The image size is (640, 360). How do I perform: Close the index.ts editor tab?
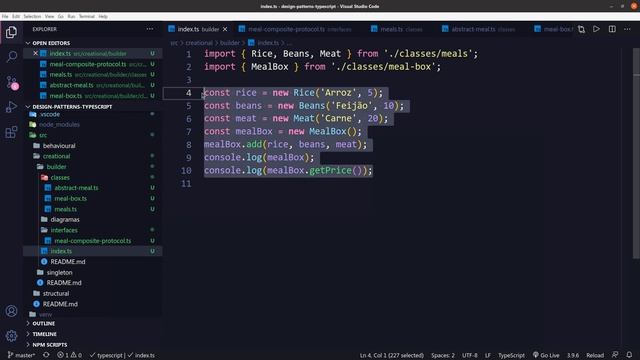point(225,29)
